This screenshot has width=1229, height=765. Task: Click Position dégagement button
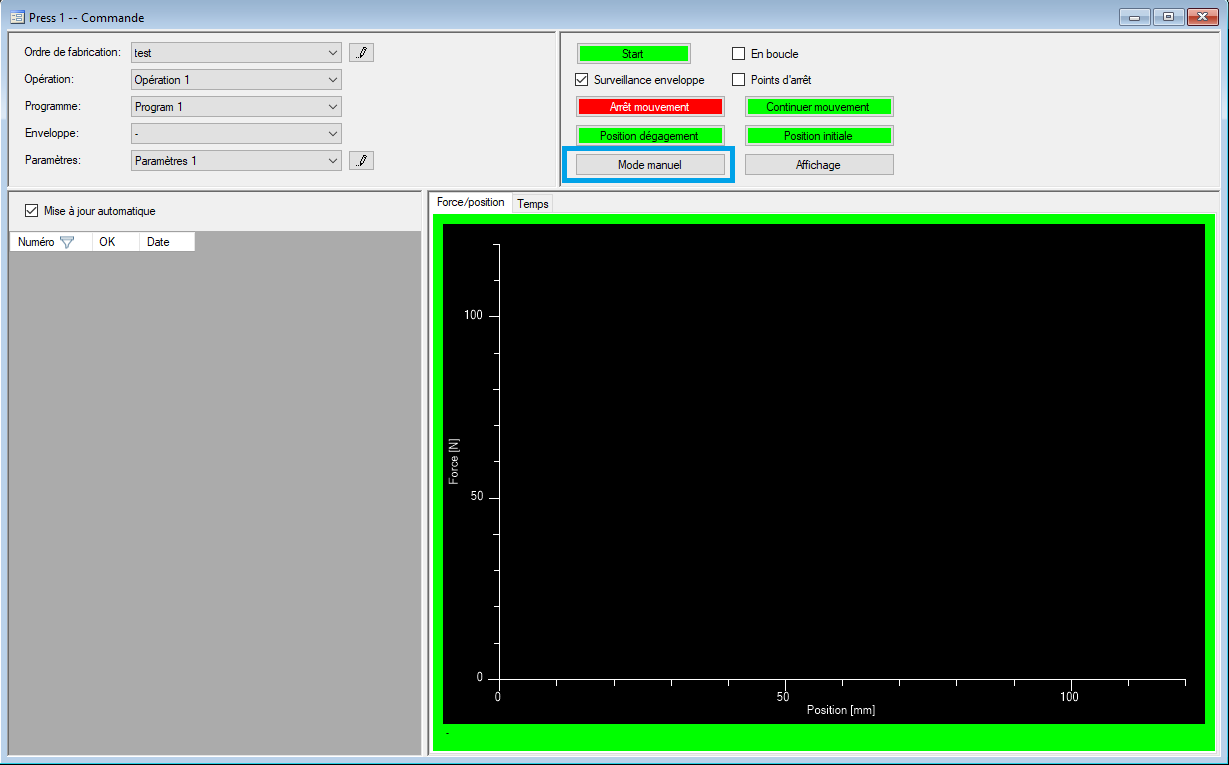[650, 136]
